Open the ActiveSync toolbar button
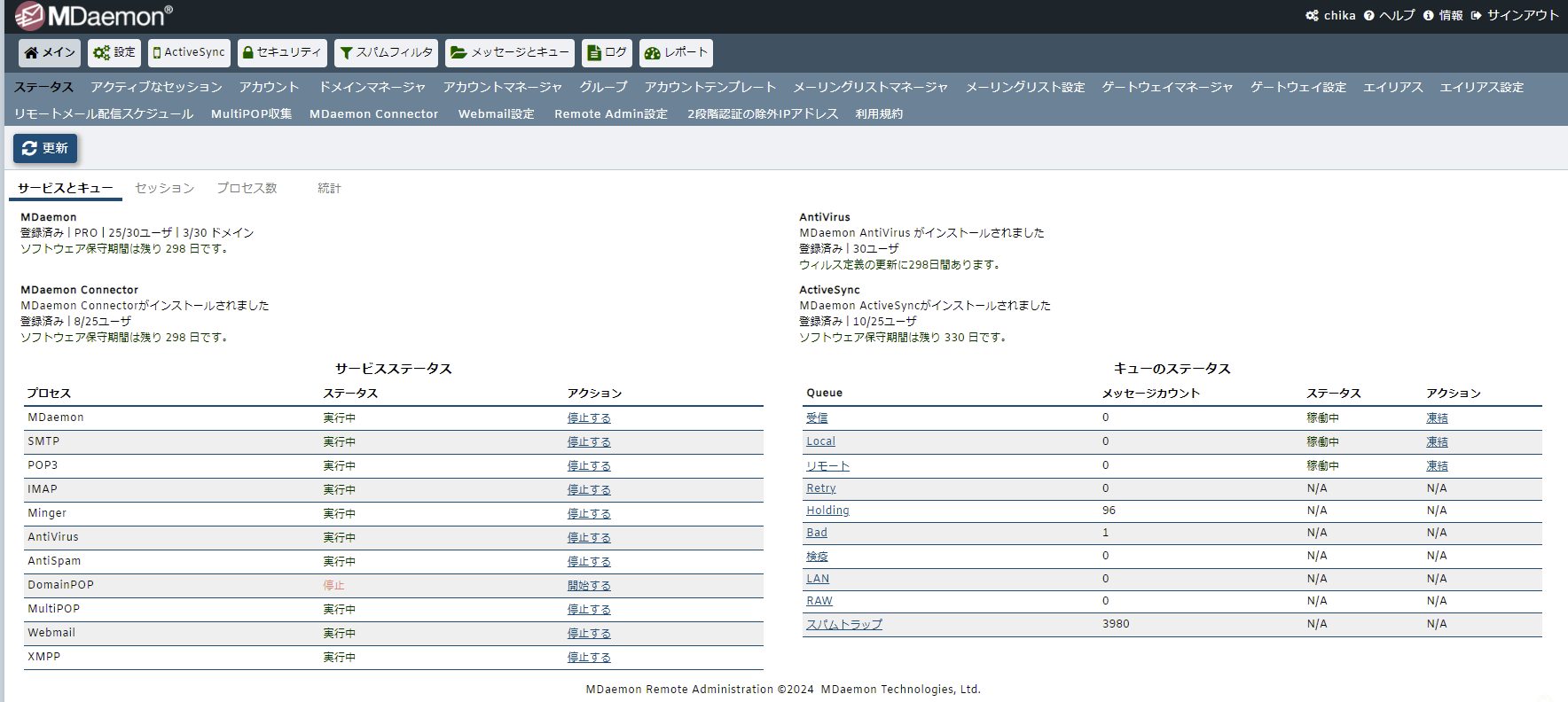The image size is (1568, 702). click(x=189, y=53)
